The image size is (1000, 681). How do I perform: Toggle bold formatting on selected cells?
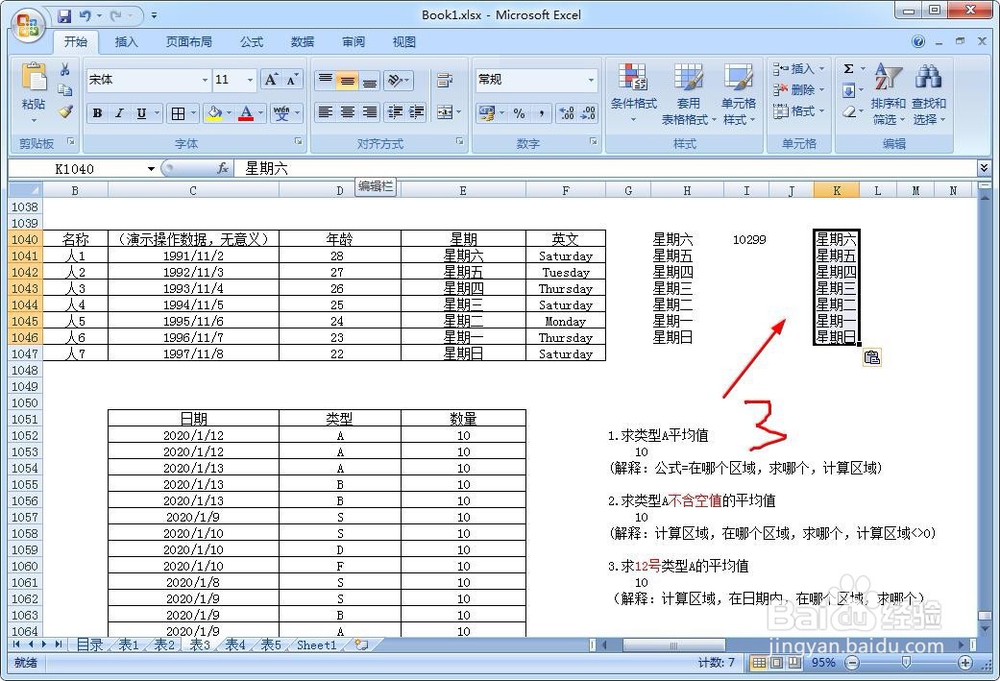pos(97,112)
